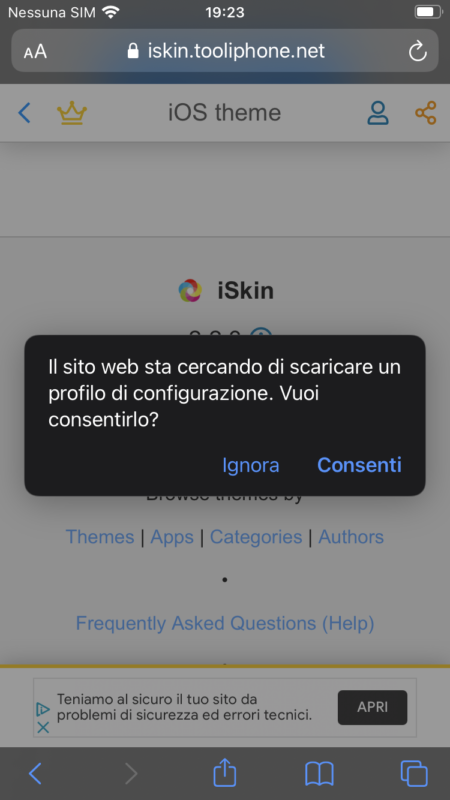
Task: Tap Consenti to allow profile download
Action: point(359,465)
